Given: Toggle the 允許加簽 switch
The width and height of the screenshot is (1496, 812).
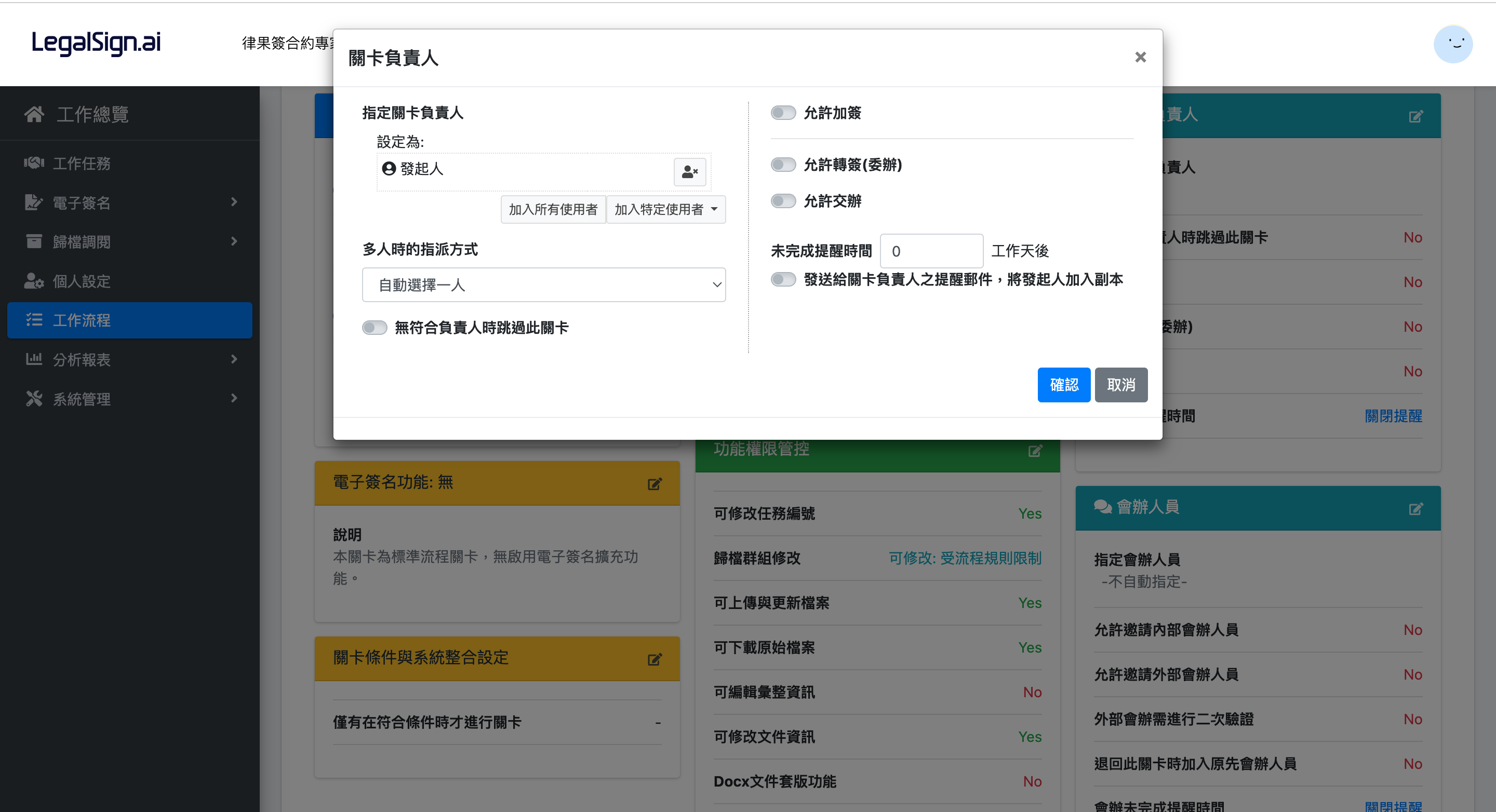Looking at the screenshot, I should pyautogui.click(x=783, y=113).
